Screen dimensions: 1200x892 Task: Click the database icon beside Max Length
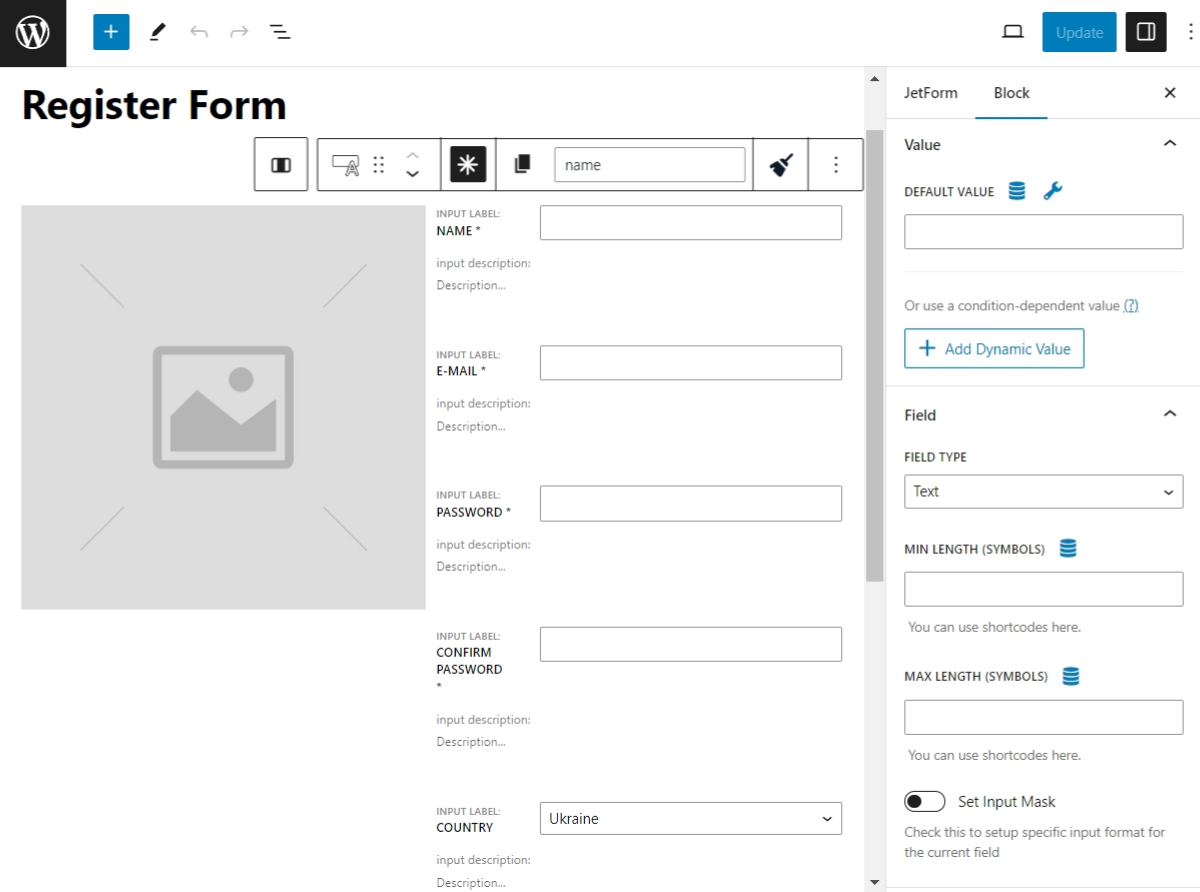coord(1070,675)
